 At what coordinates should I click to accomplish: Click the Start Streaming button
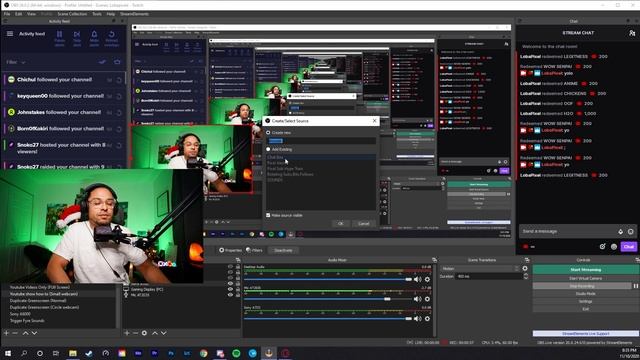pos(586,270)
